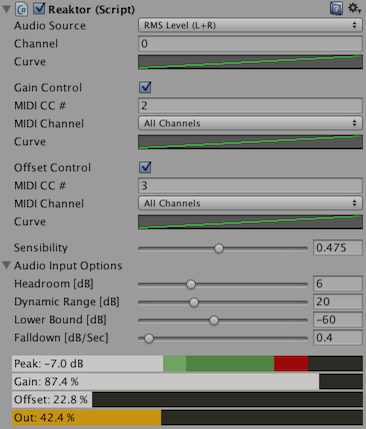Screen dimensions: 366x429
Task: Open the Reaktor component help reference icon
Action: [x=336, y=8]
